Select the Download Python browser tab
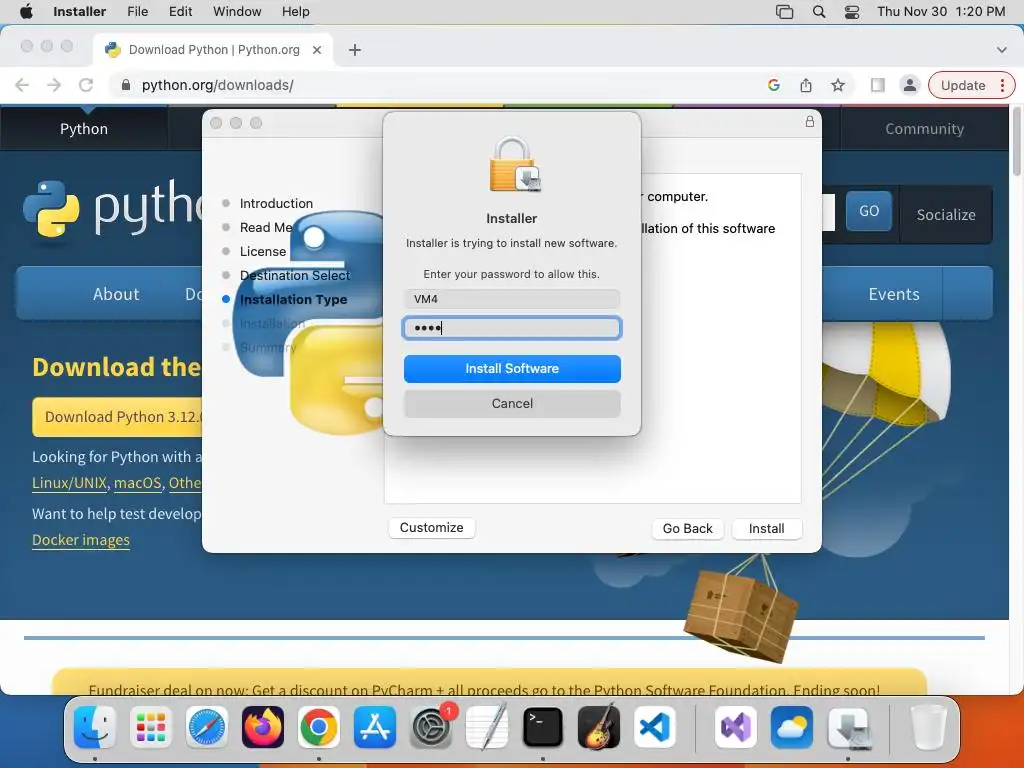1024x768 pixels. (214, 50)
